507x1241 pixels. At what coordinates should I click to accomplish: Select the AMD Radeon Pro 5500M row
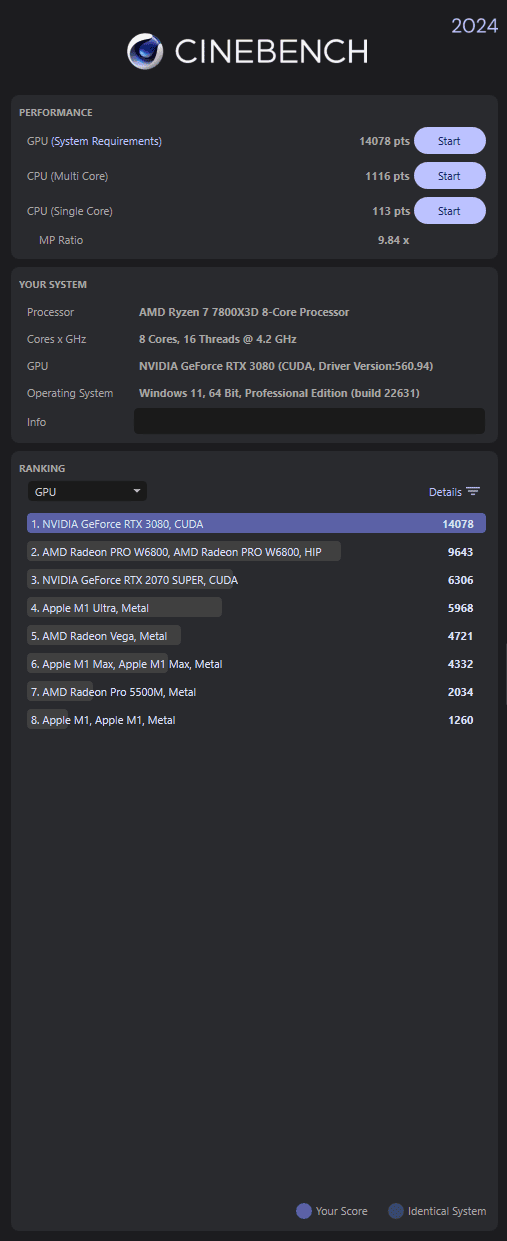(256, 691)
